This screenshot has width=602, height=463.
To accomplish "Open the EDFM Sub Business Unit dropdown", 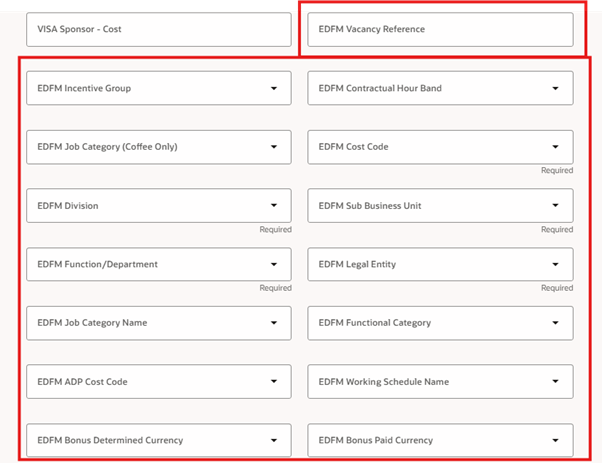I will (440, 206).
